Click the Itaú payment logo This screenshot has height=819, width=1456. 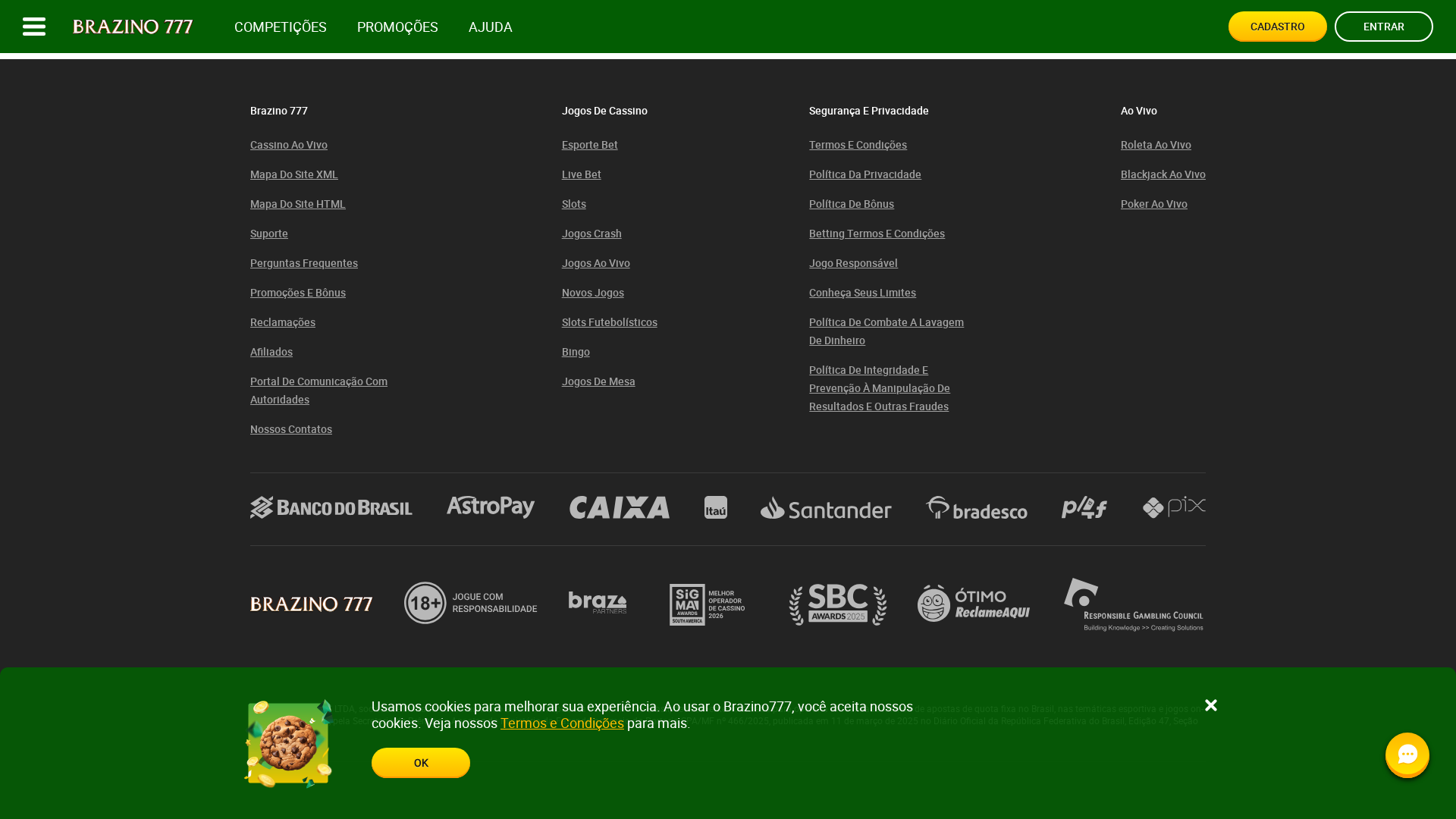716,507
